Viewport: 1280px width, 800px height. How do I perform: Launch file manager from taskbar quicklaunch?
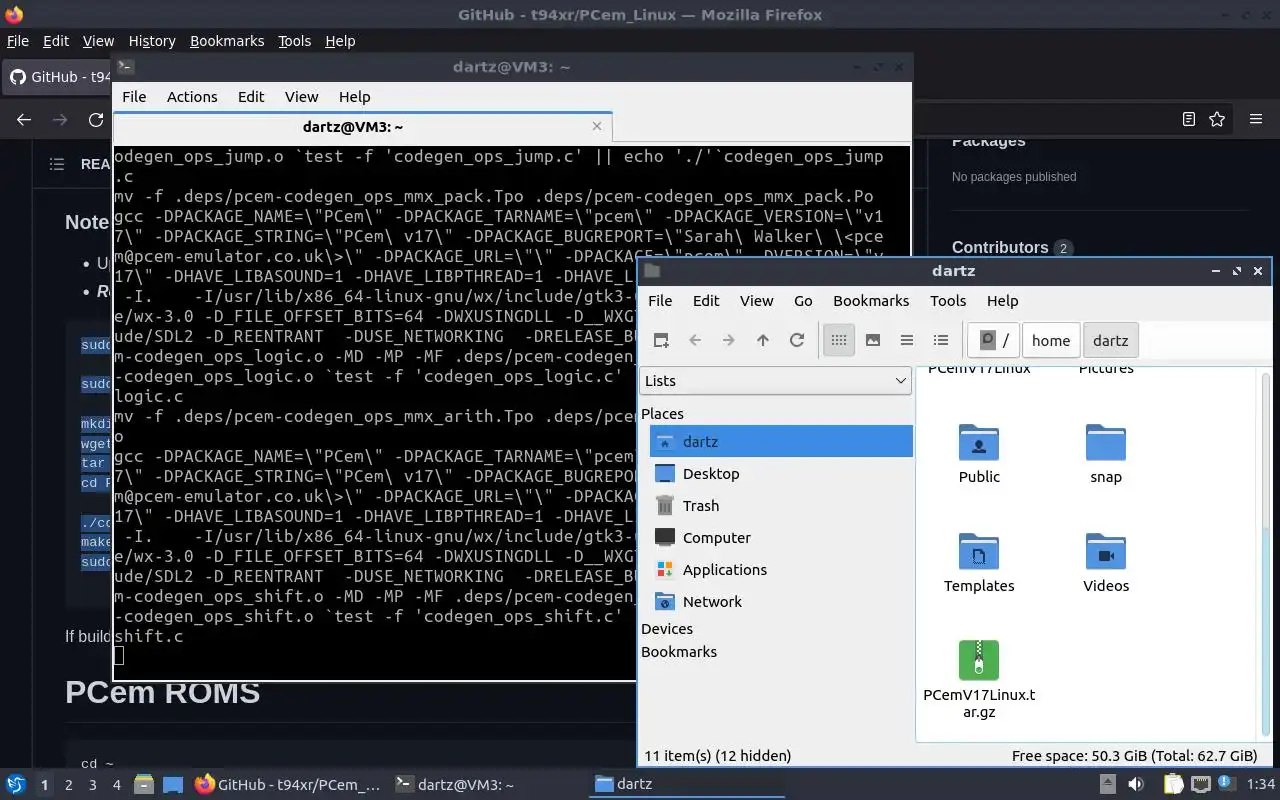(x=143, y=784)
